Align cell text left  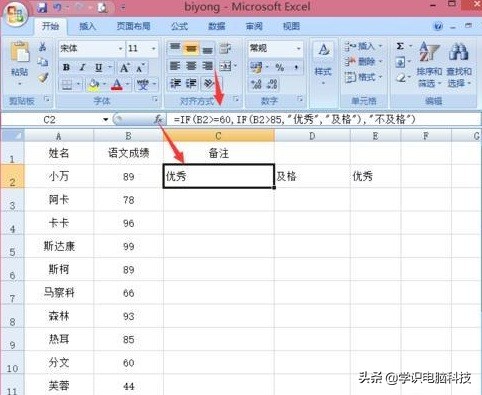point(175,66)
